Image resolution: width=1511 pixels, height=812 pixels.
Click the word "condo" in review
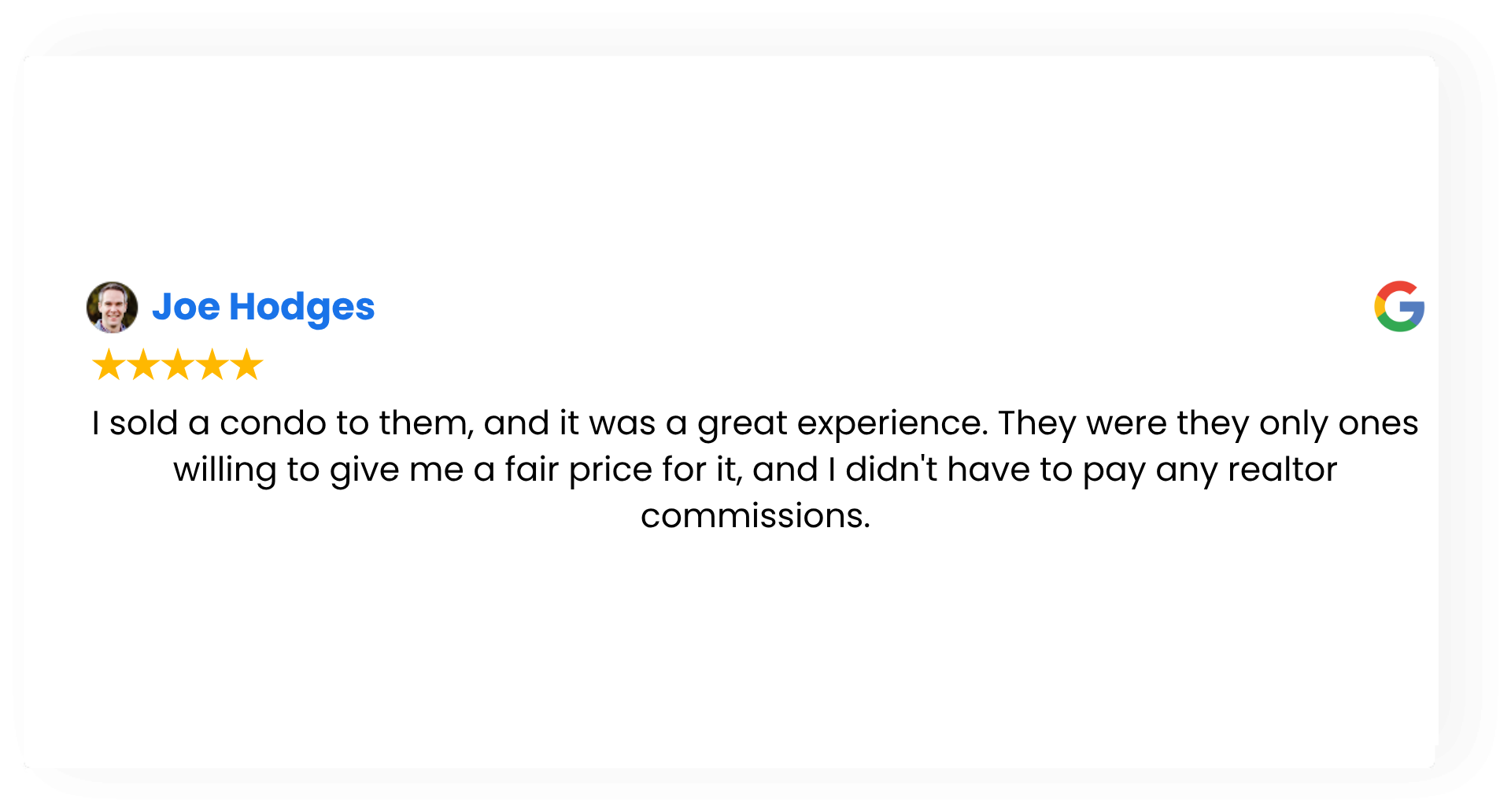(x=272, y=423)
